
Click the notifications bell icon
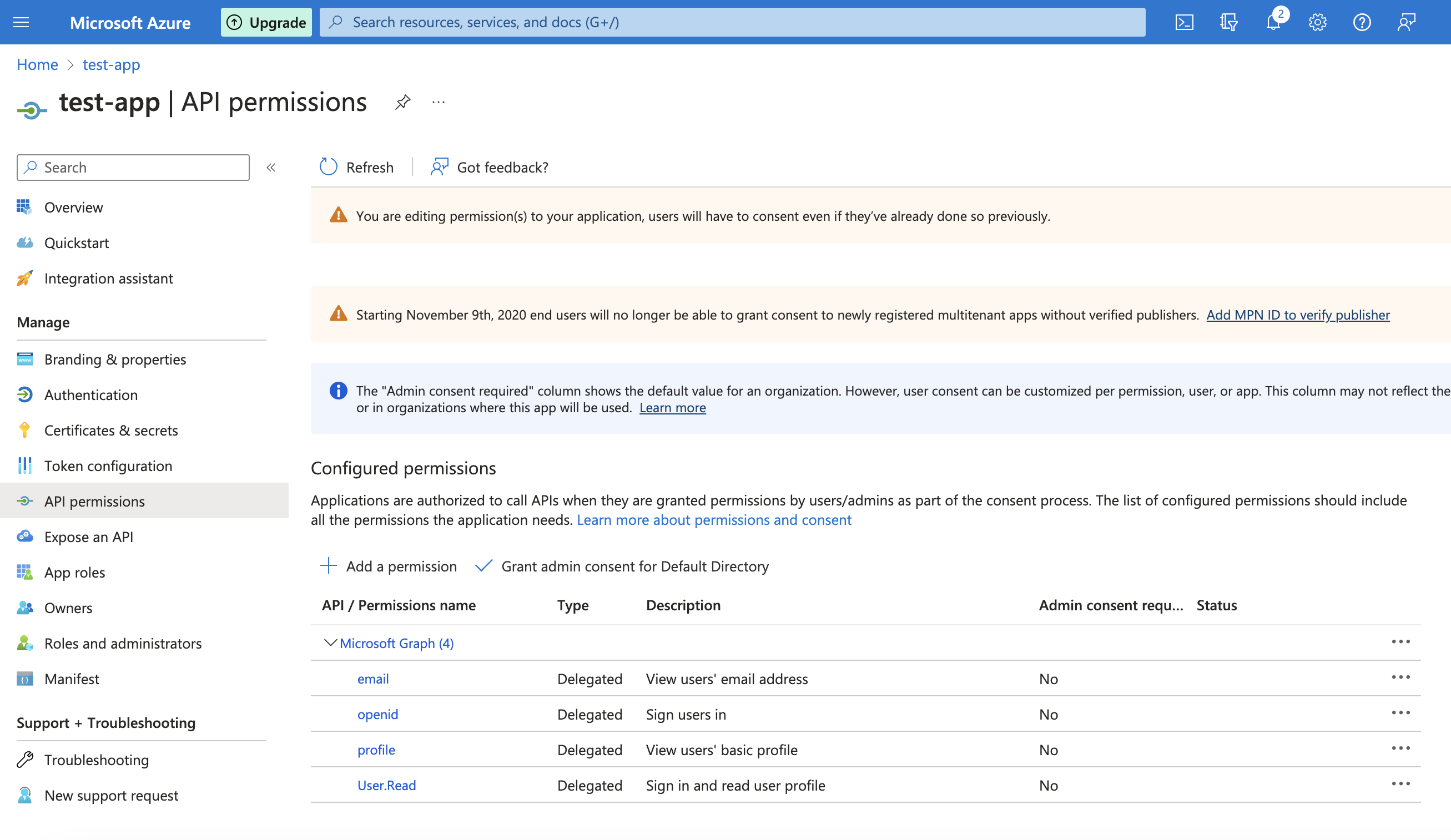click(1272, 22)
